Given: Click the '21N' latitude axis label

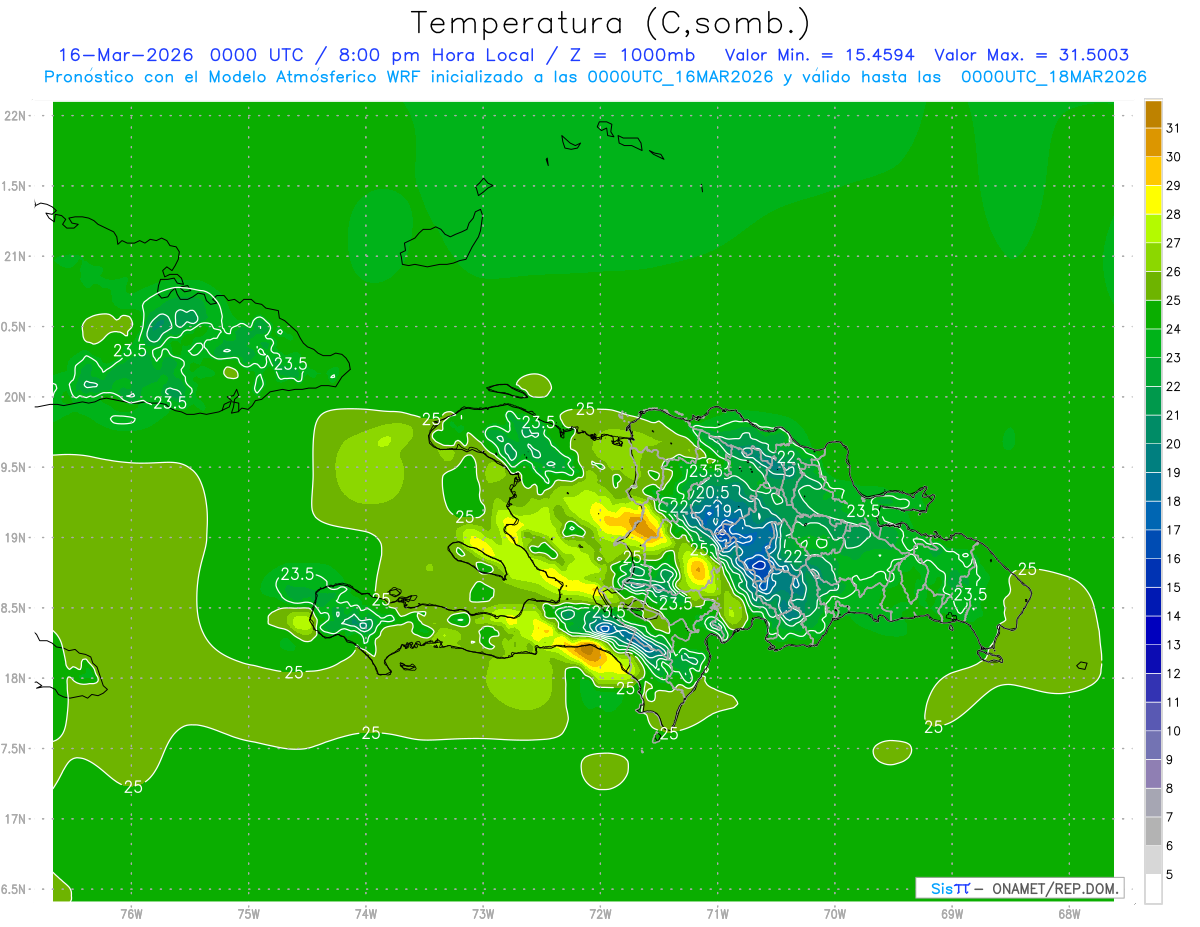Looking at the screenshot, I should tap(15, 256).
